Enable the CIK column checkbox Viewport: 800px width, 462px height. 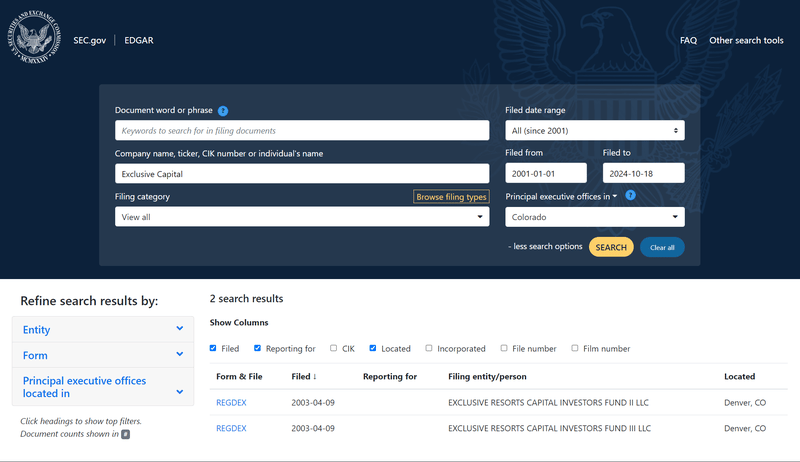[333, 348]
